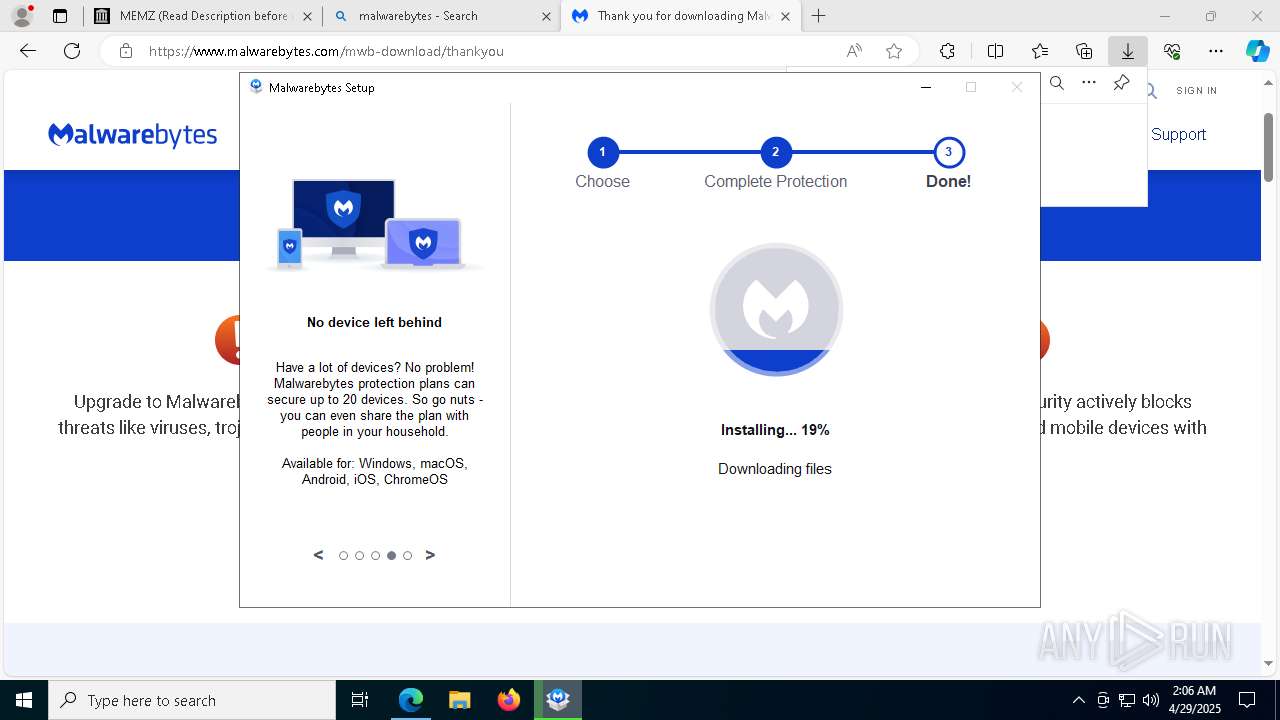Open a new browser tab
Viewport: 1280px width, 720px height.
pos(819,16)
